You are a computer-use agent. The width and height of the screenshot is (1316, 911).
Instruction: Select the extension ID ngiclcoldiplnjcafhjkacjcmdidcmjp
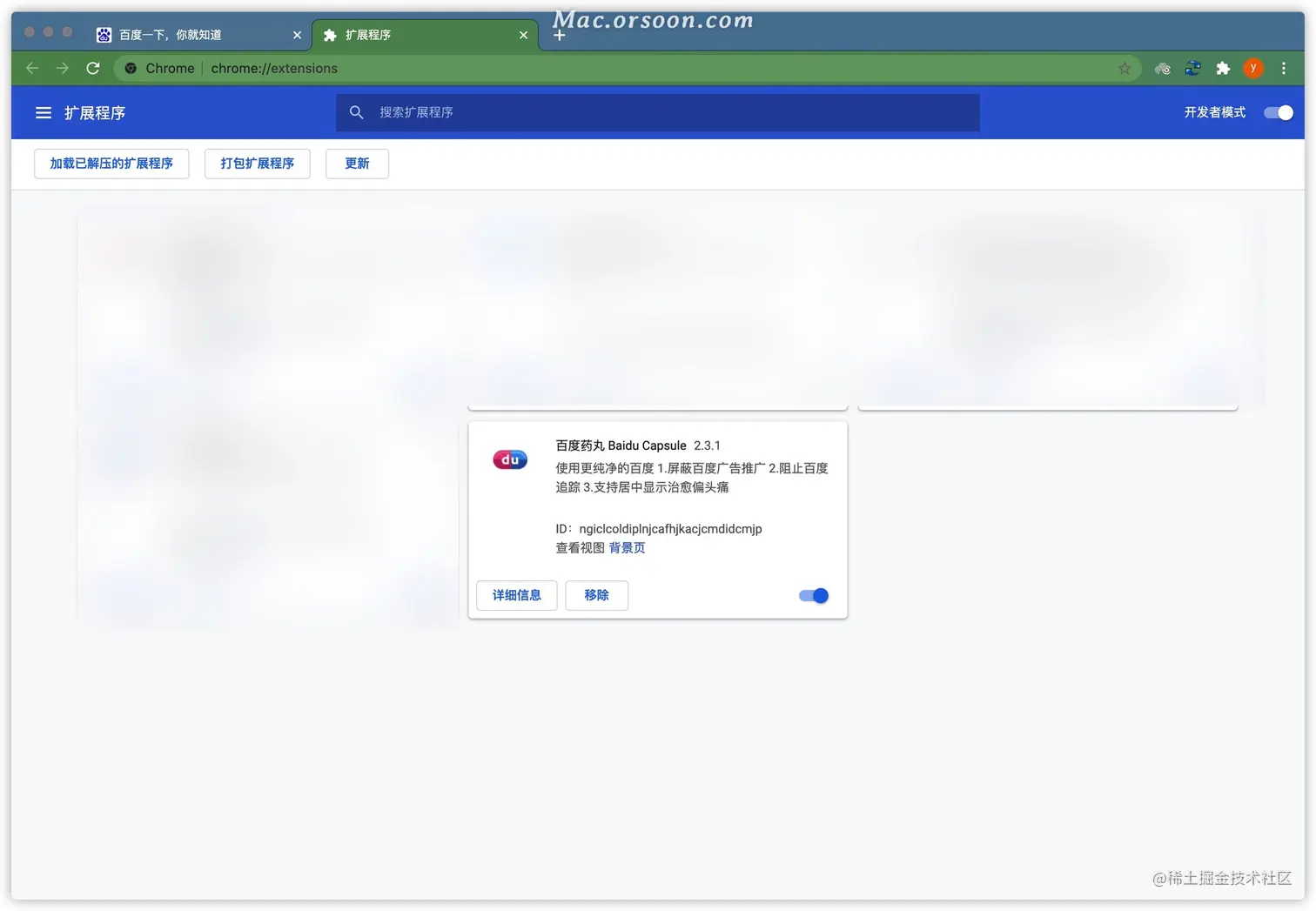point(670,529)
